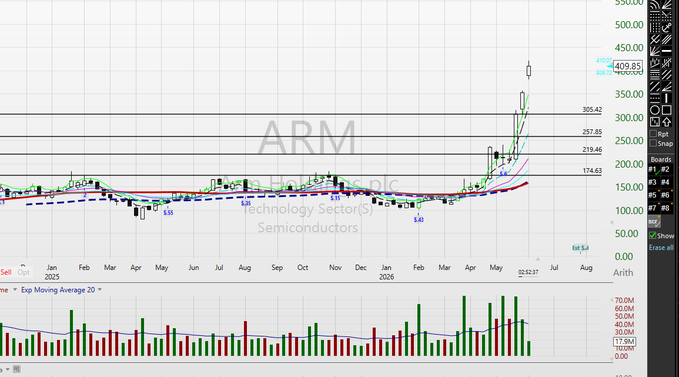Screen dimensions: 679x377
Task: Click the Arith scale mode label
Action: pos(623,273)
